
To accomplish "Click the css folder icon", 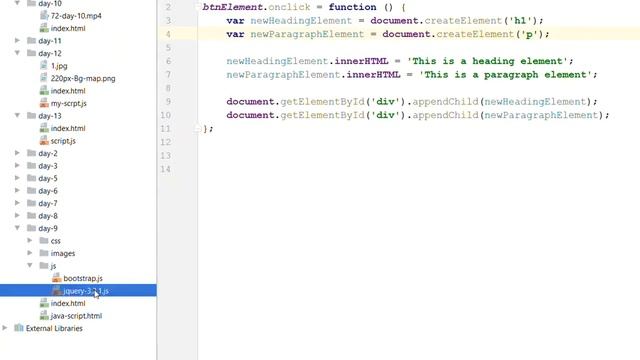I will 44,240.
